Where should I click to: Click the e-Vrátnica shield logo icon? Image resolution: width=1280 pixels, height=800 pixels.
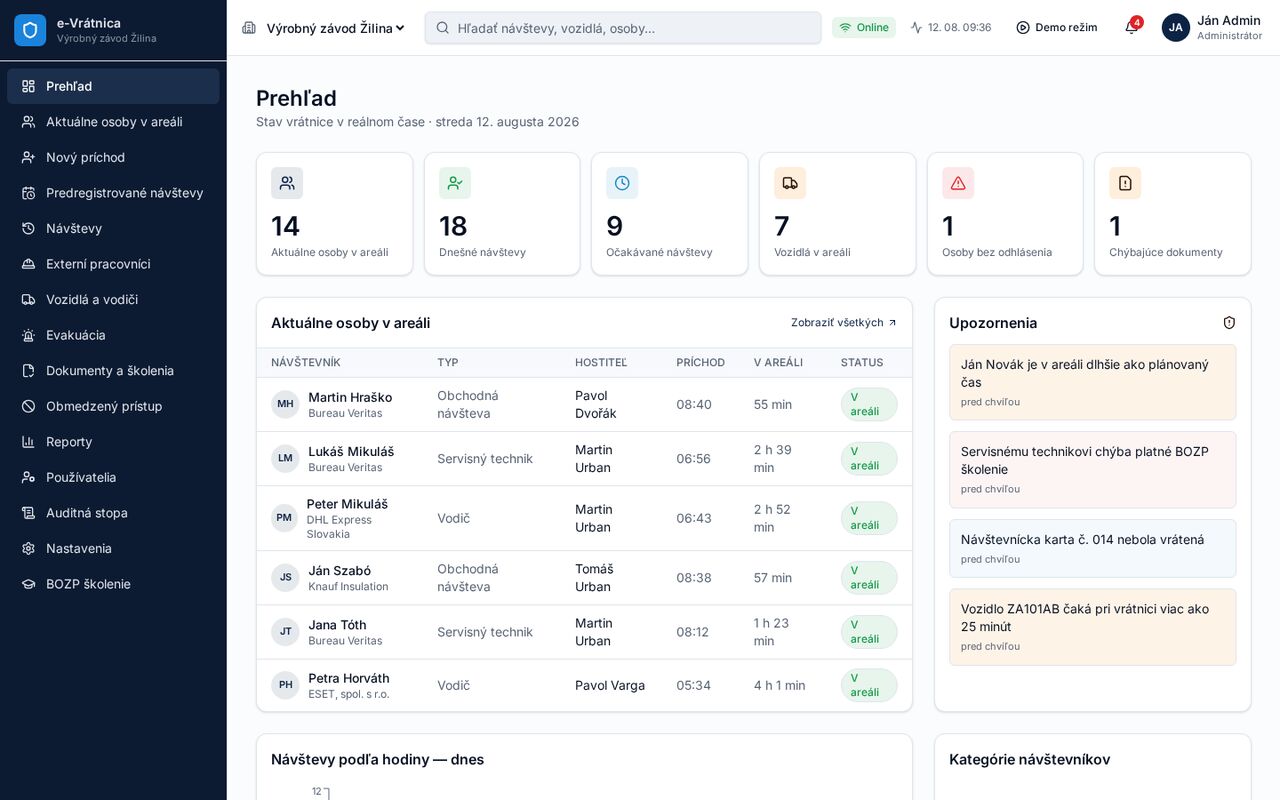coord(30,30)
